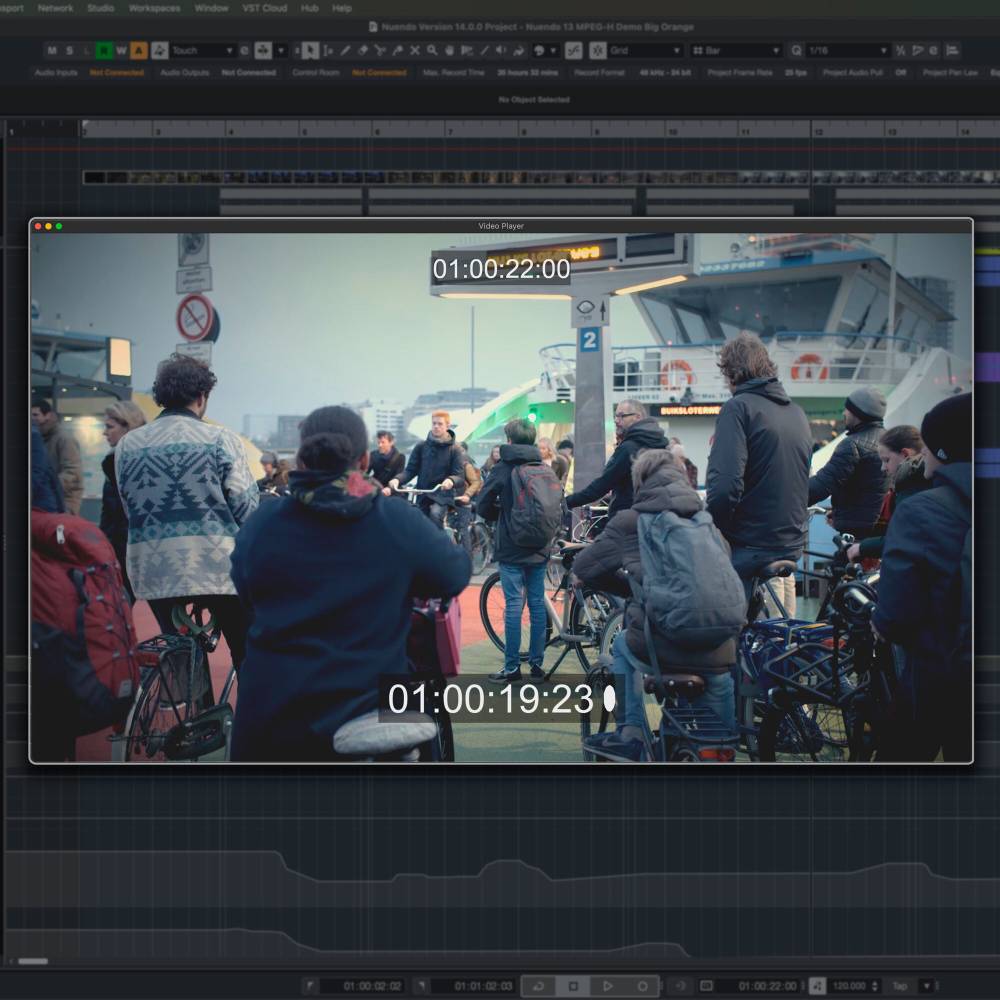Open the 1/16 quantize preset dropdown
This screenshot has height=1000, width=1000.
[x=848, y=50]
